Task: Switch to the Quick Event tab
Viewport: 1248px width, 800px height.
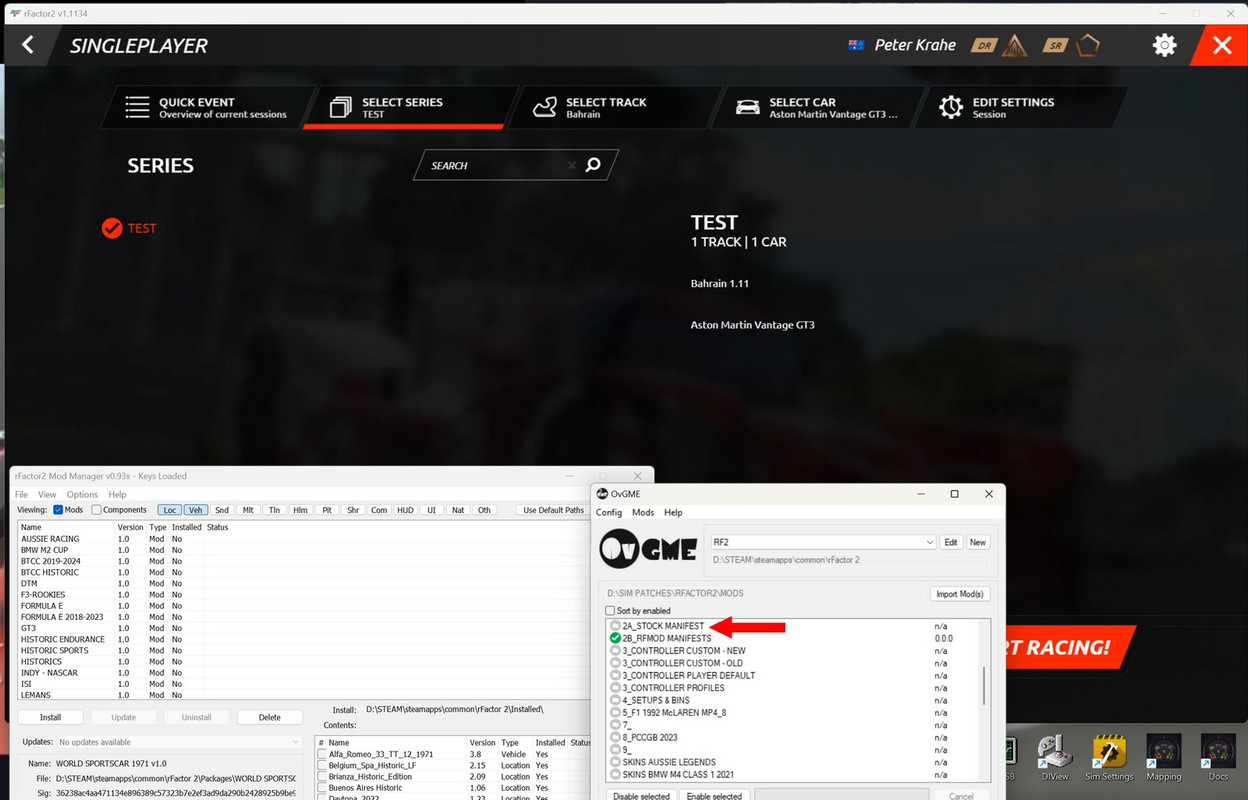Action: coord(207,107)
